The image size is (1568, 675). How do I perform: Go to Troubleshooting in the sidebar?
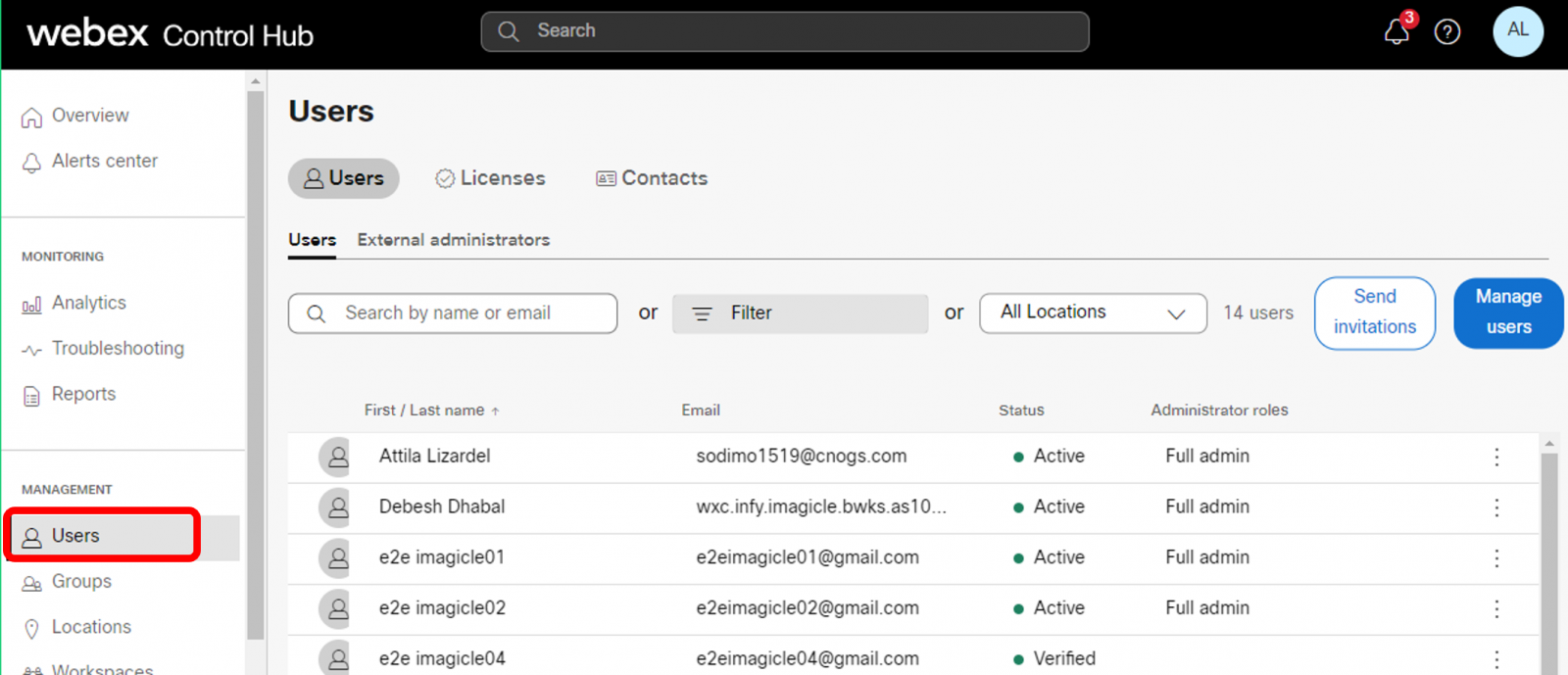pos(117,349)
